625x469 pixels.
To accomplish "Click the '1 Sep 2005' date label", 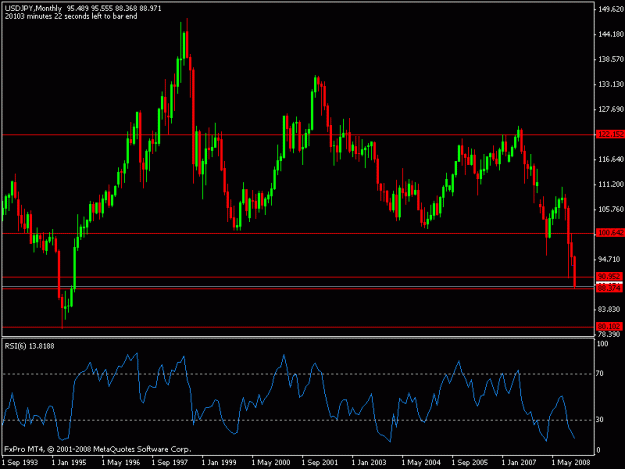I will coord(470,463).
